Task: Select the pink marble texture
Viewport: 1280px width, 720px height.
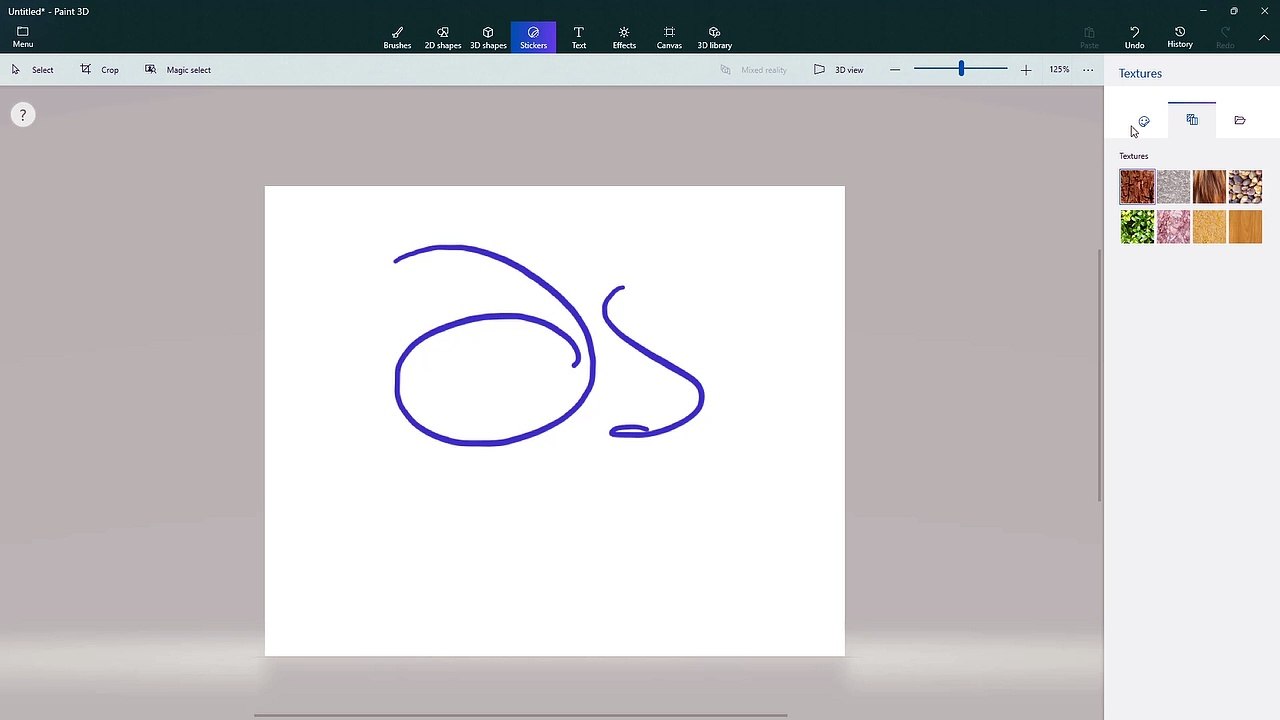Action: click(1173, 227)
